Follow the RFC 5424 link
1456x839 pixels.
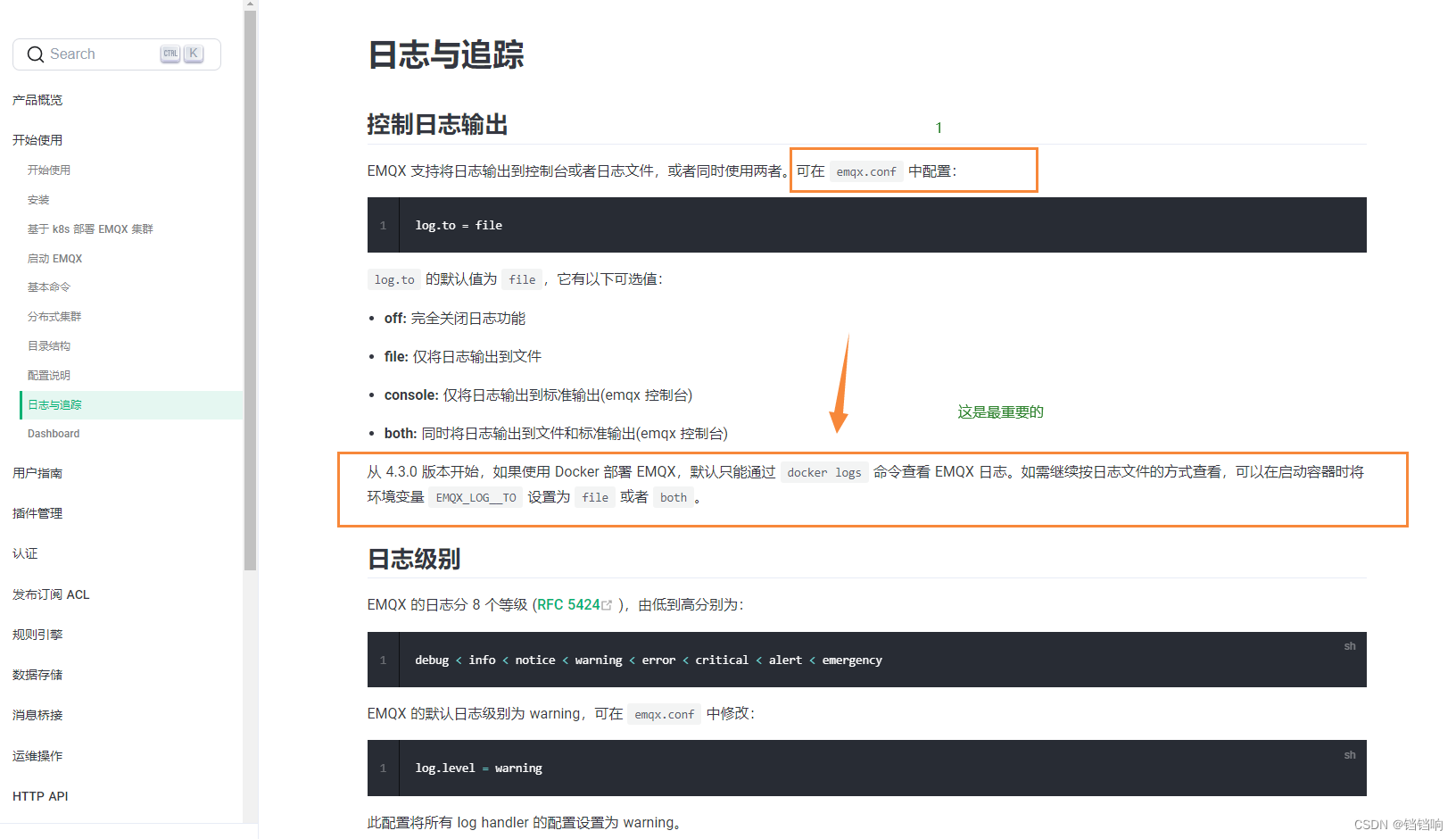pos(568,605)
